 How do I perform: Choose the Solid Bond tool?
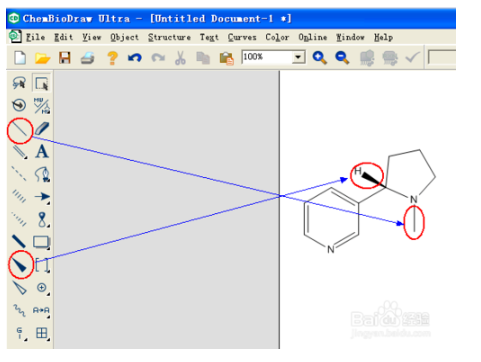click(x=19, y=129)
